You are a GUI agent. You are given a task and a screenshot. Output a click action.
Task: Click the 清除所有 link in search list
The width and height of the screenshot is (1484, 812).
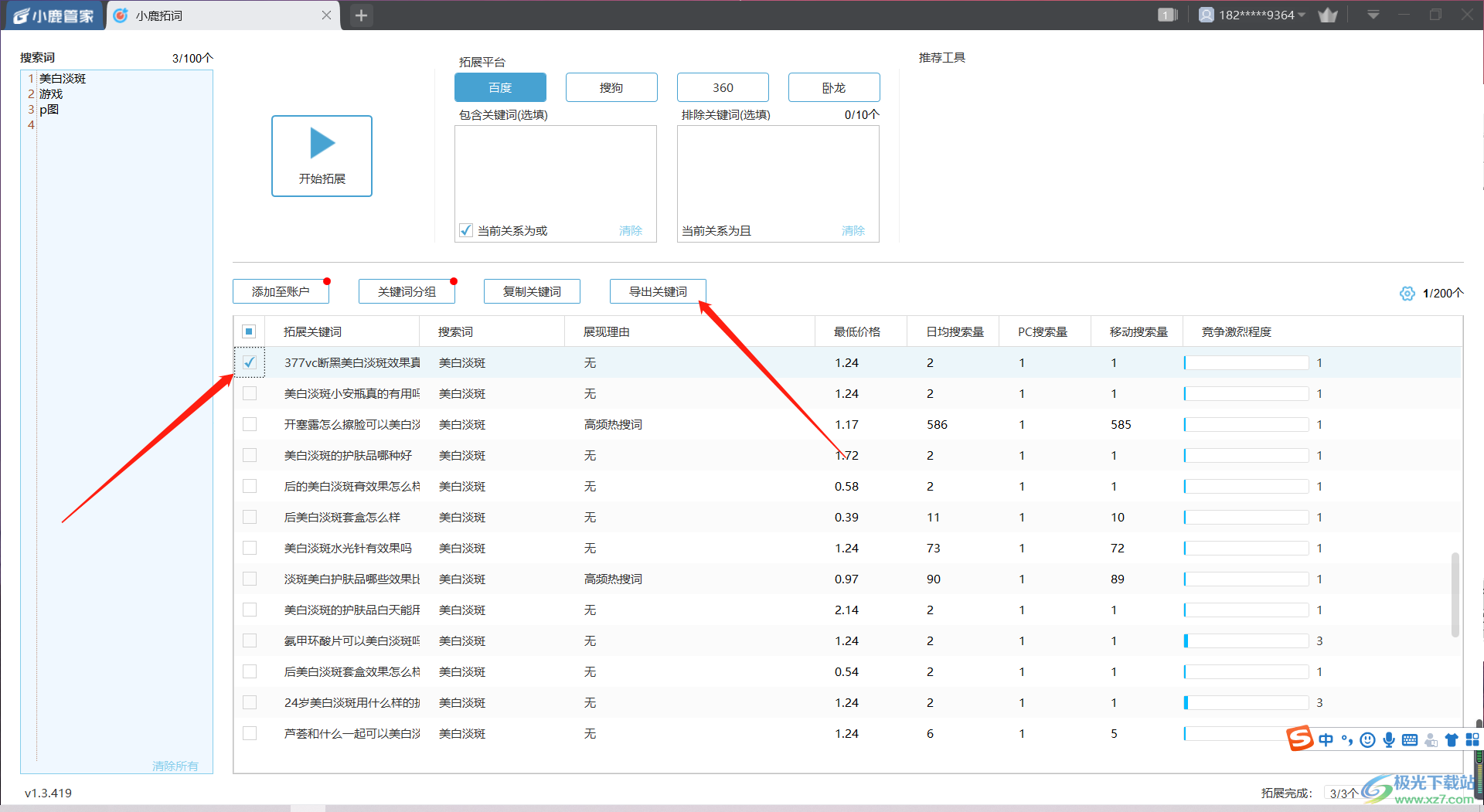(175, 766)
